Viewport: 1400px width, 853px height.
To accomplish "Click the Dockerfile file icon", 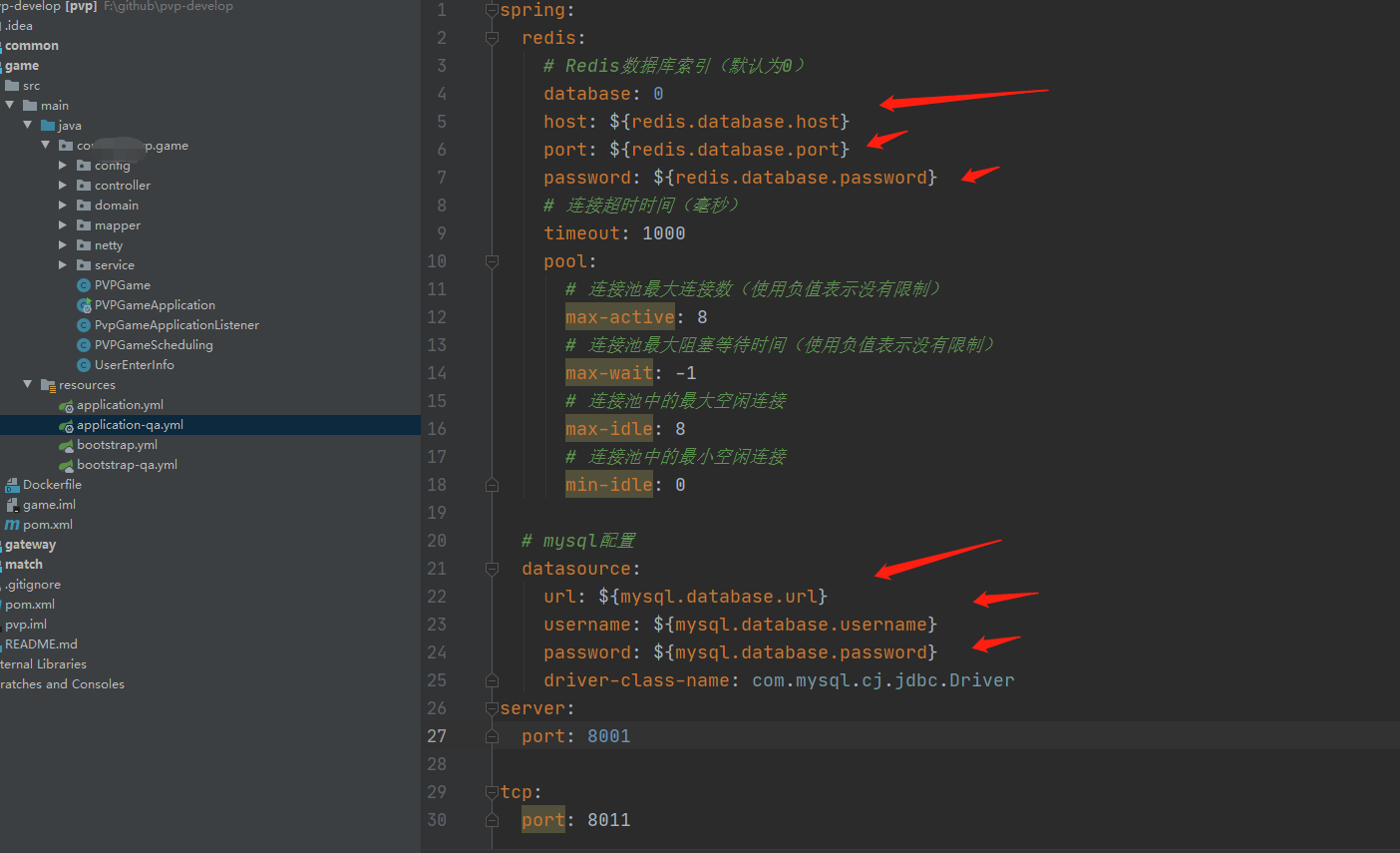I will (12, 485).
